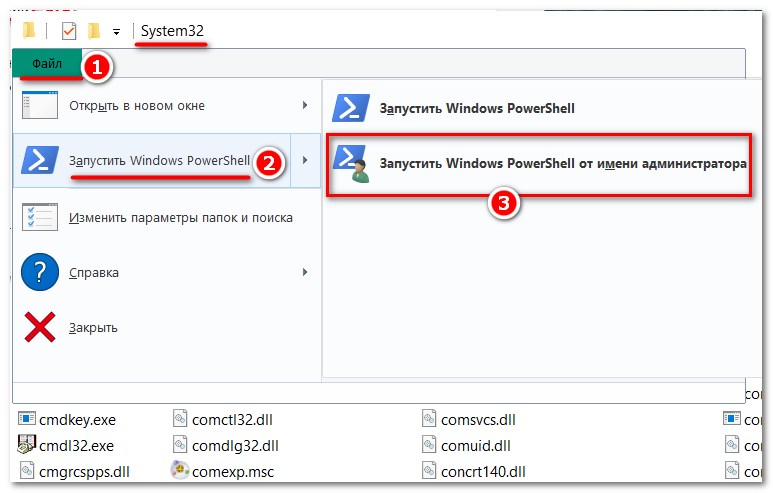Image resolution: width=773 pixels, height=493 pixels.
Task: Click the comexp.msc console icon
Action: click(180, 470)
